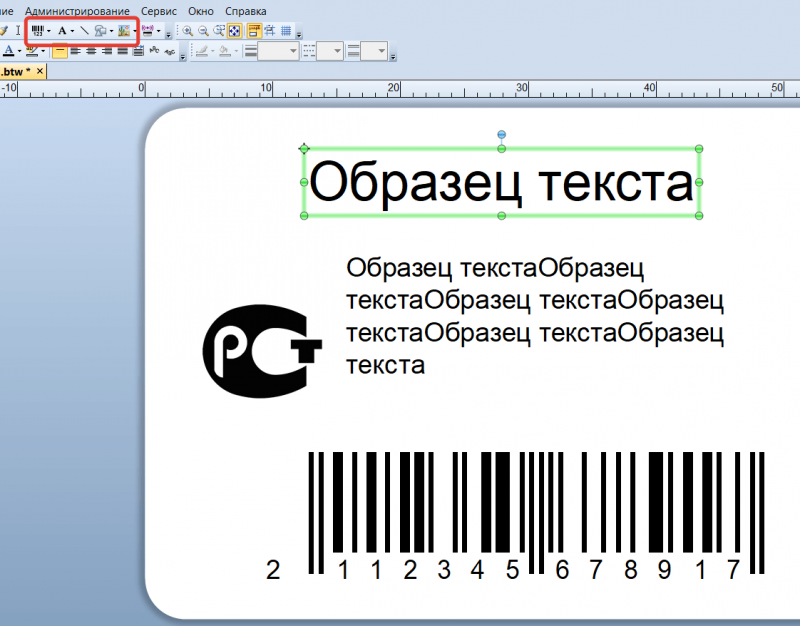Open the Справка menu
The image size is (800, 626).
tap(246, 11)
